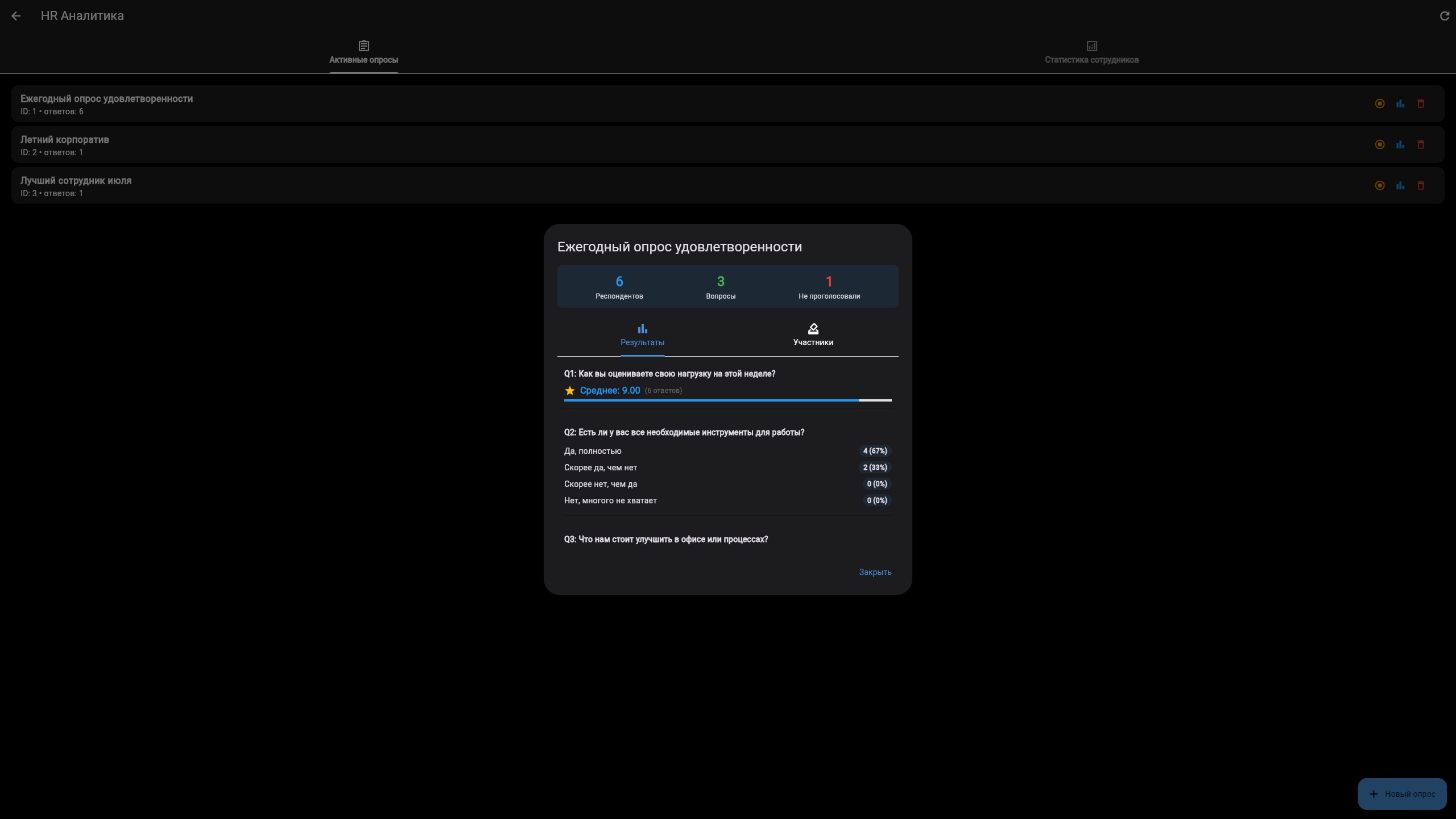View statistics for Лучший сотрудник июля
This screenshot has width=1456, height=819.
click(x=1400, y=185)
